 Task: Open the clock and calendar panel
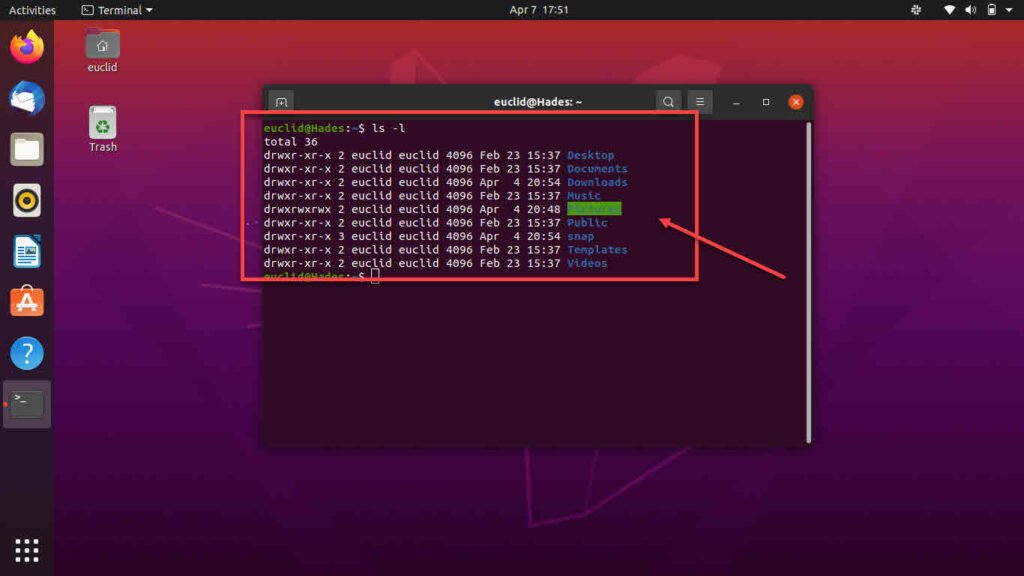[539, 10]
